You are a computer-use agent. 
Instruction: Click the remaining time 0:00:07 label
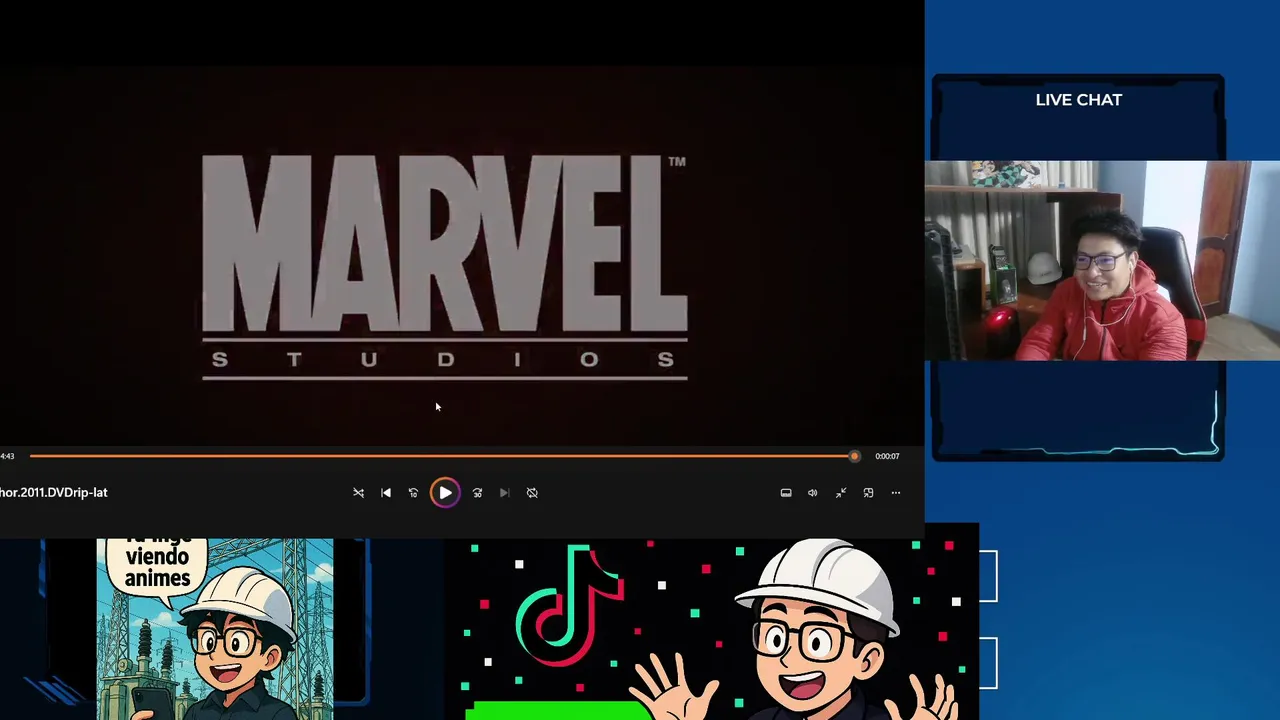click(887, 456)
